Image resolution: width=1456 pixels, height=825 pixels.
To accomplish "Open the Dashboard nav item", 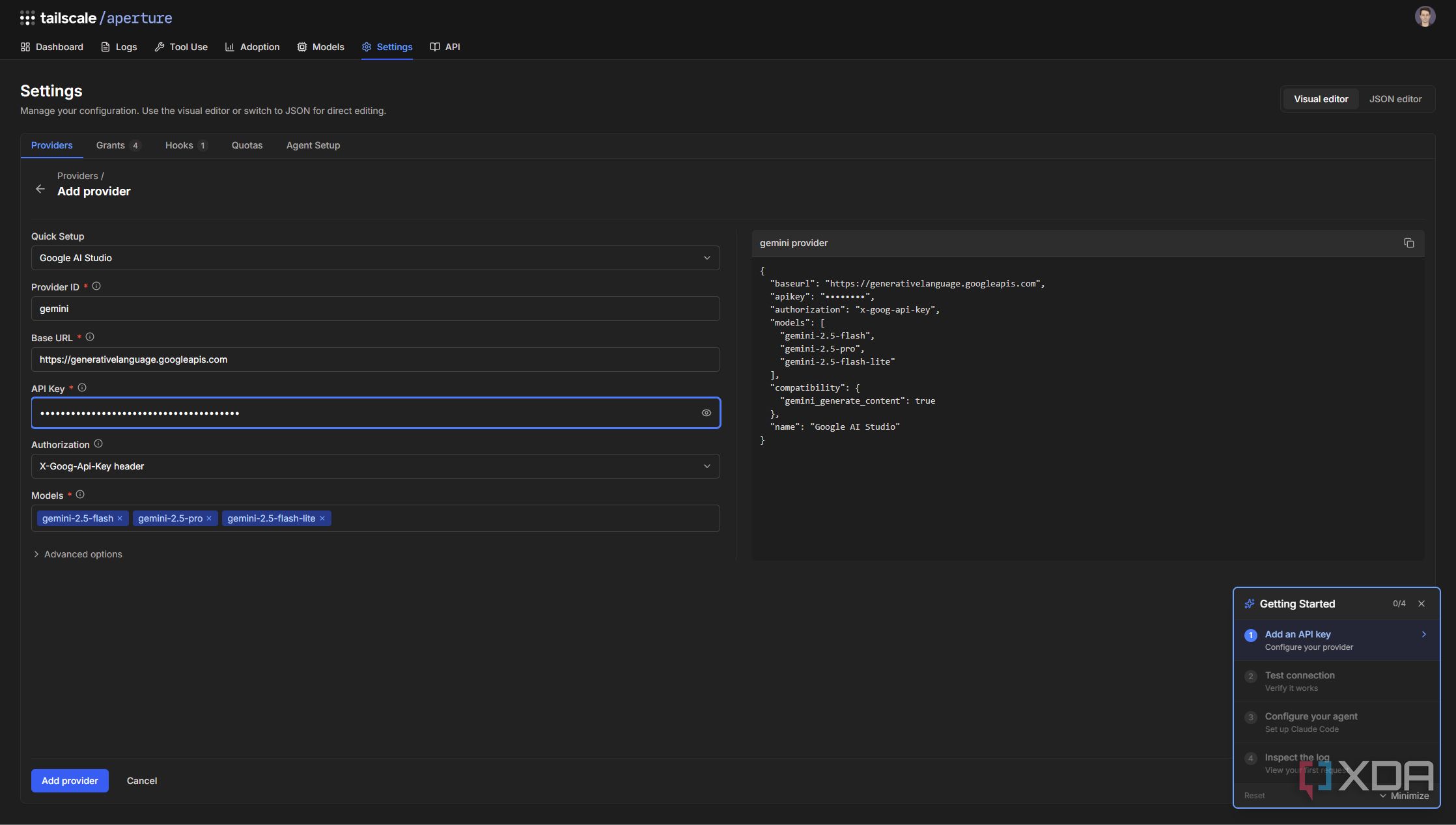I will click(52, 47).
